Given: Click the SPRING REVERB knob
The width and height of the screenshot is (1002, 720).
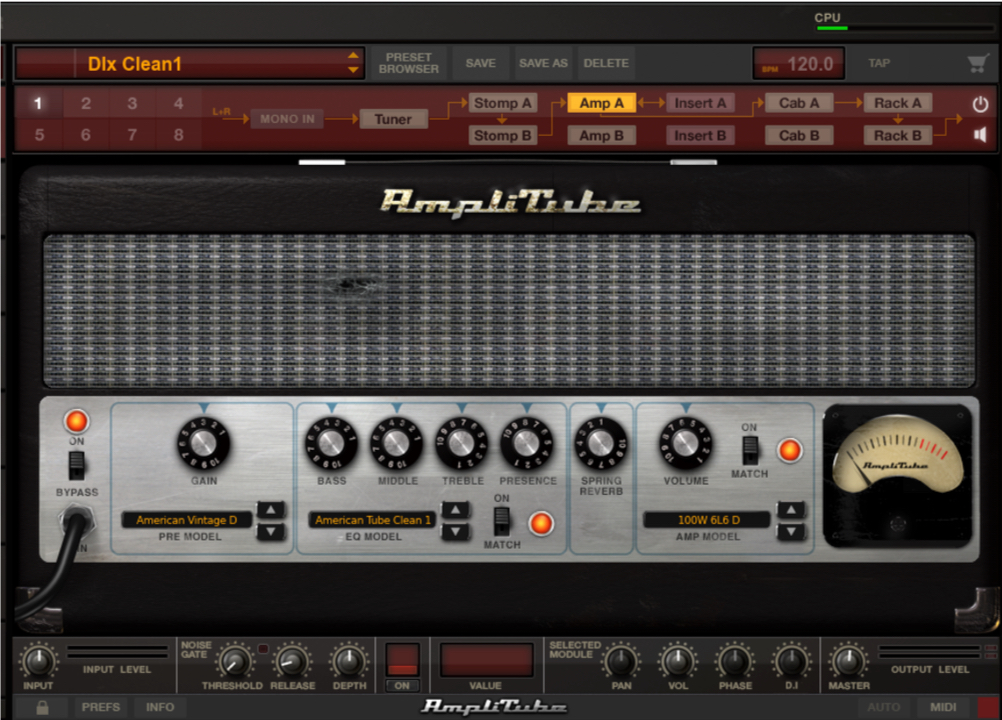Looking at the screenshot, I should [601, 443].
